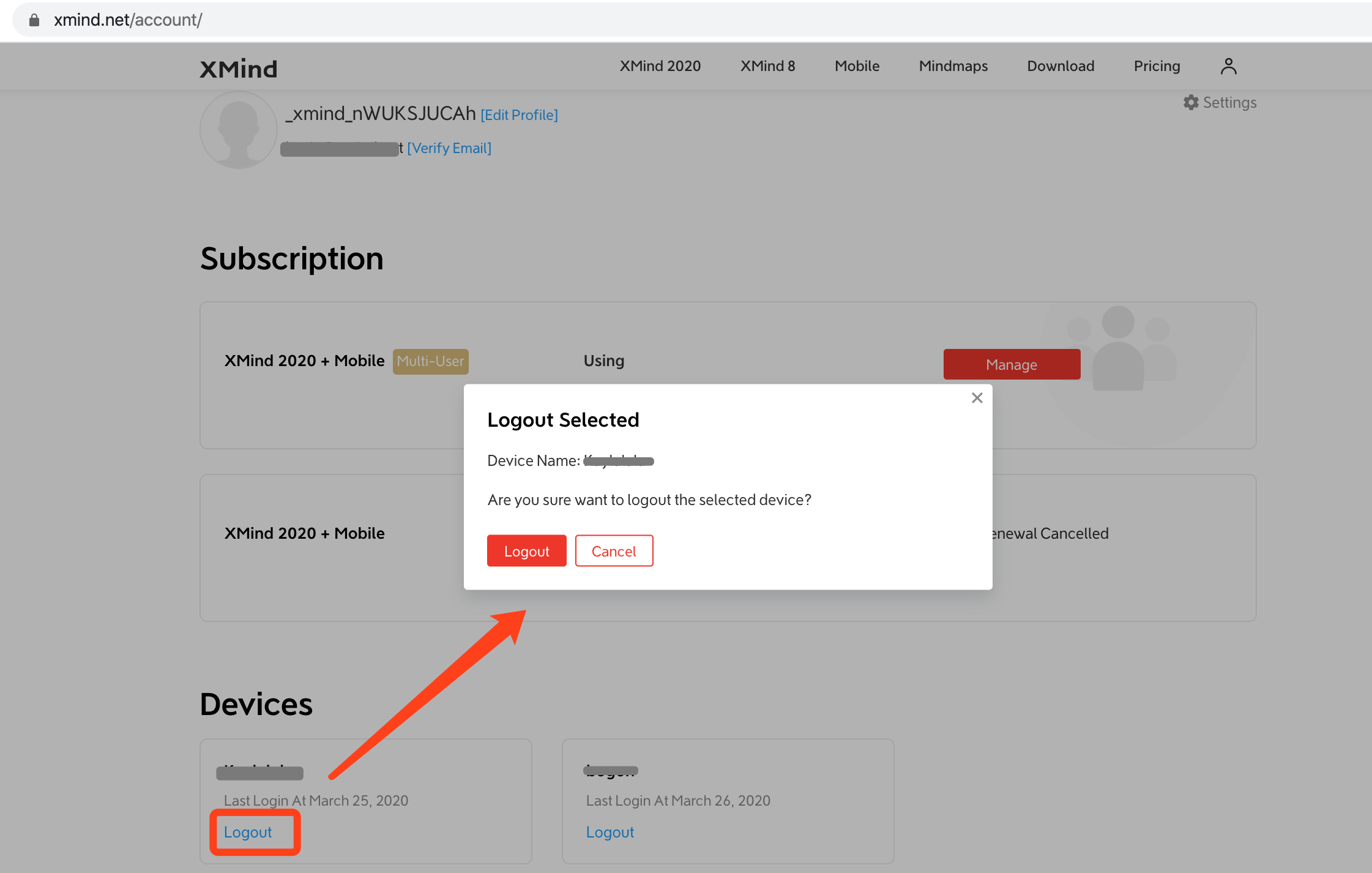Log out device last used March 25, 2020

pyautogui.click(x=248, y=832)
